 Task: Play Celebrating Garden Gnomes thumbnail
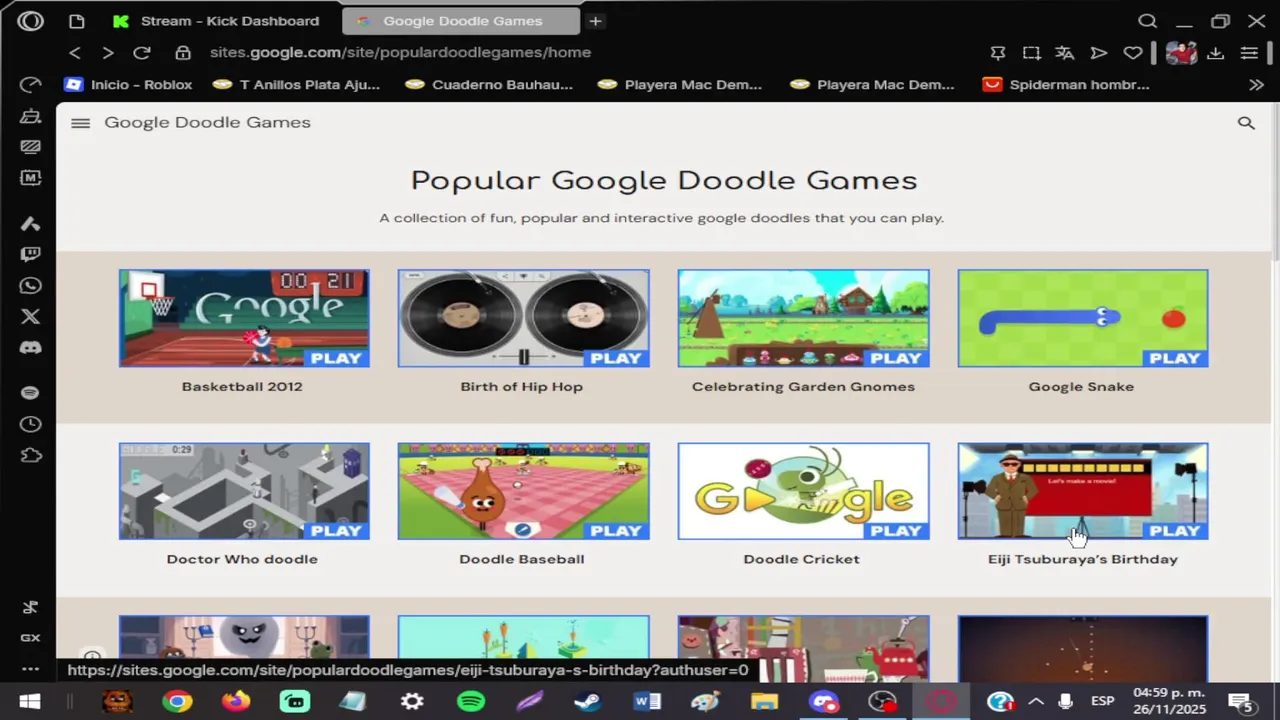click(x=803, y=318)
